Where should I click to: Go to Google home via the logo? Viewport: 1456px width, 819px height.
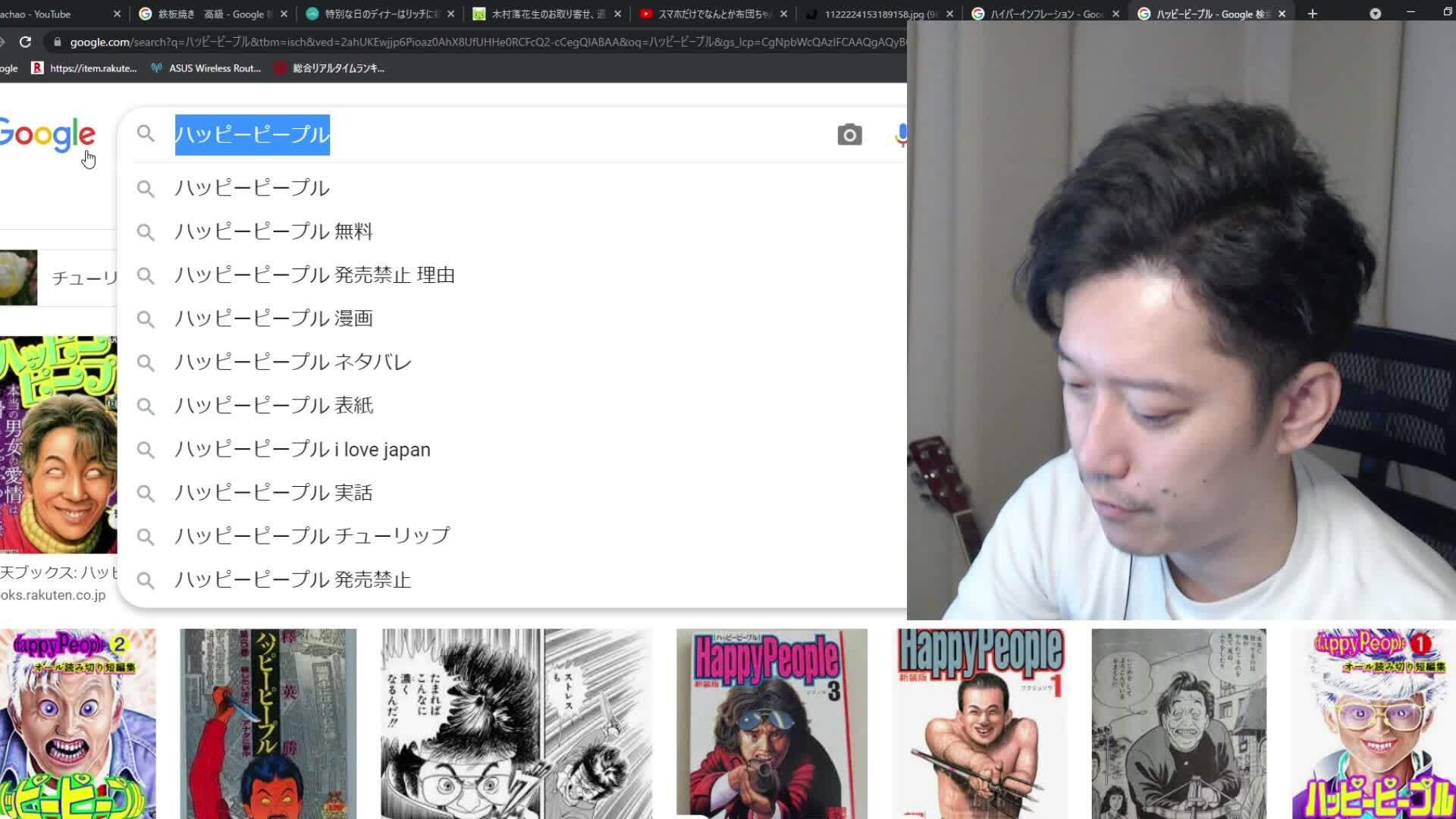(x=47, y=135)
